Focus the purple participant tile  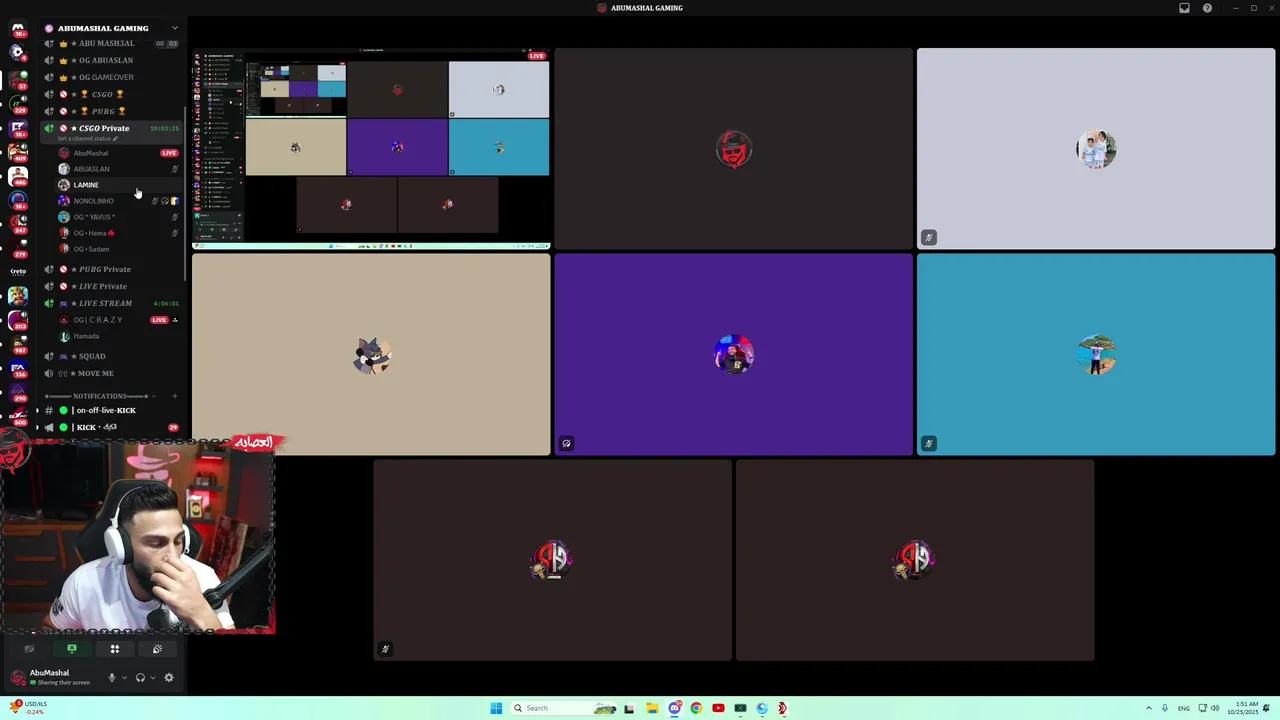pyautogui.click(x=734, y=355)
